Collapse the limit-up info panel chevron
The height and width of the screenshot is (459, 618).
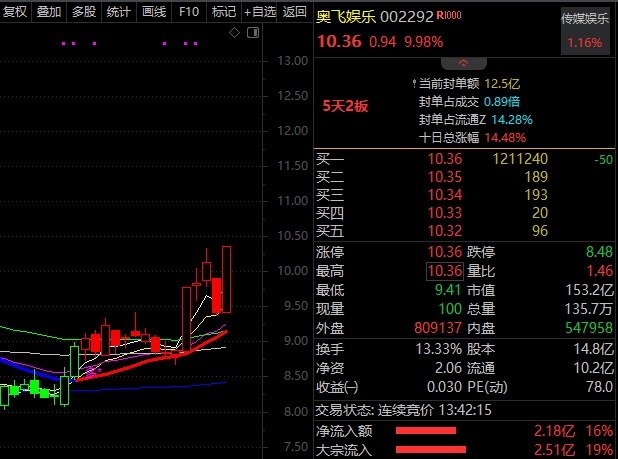464,63
